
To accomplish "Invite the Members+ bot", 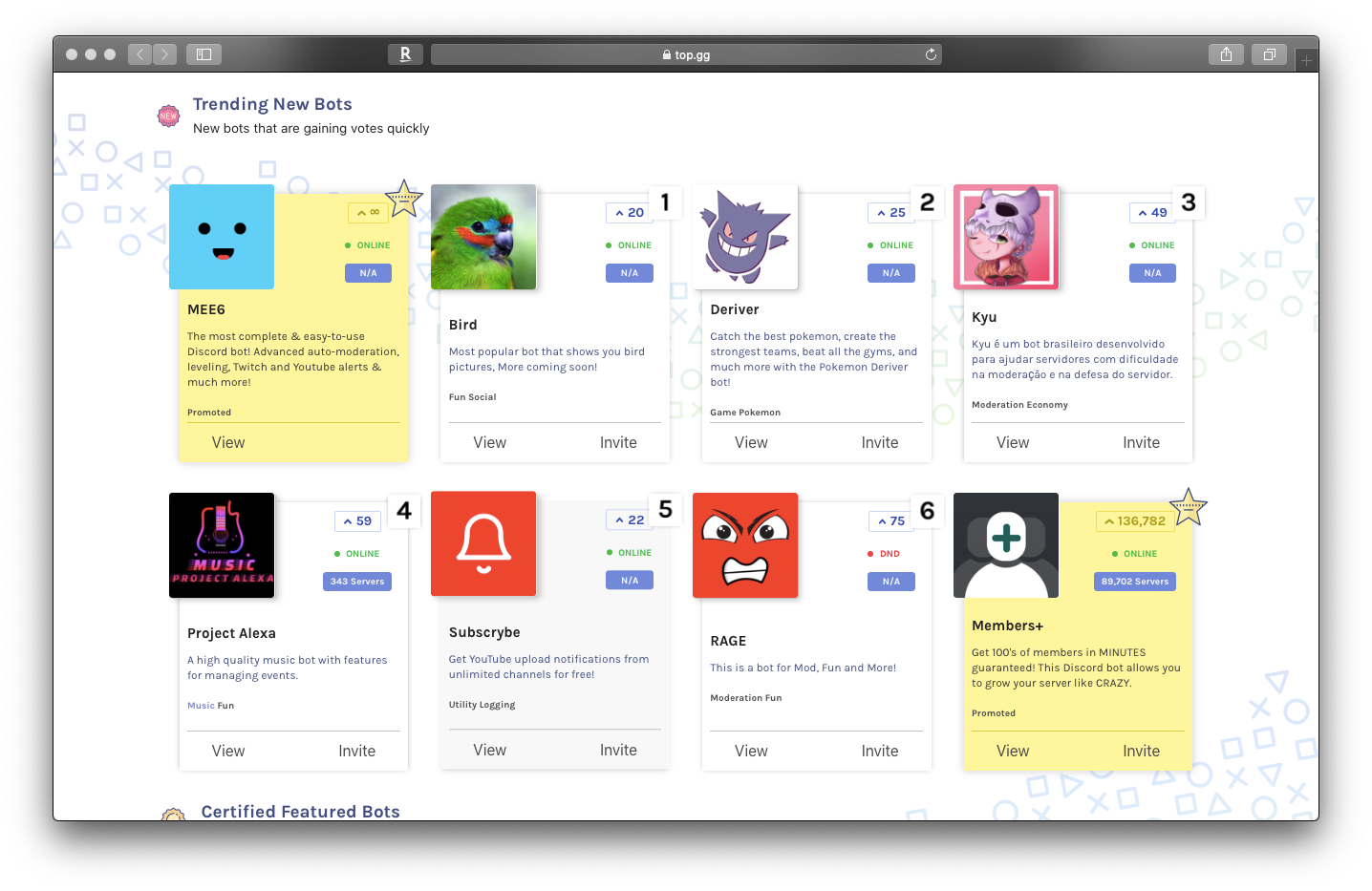I will 1141,752.
